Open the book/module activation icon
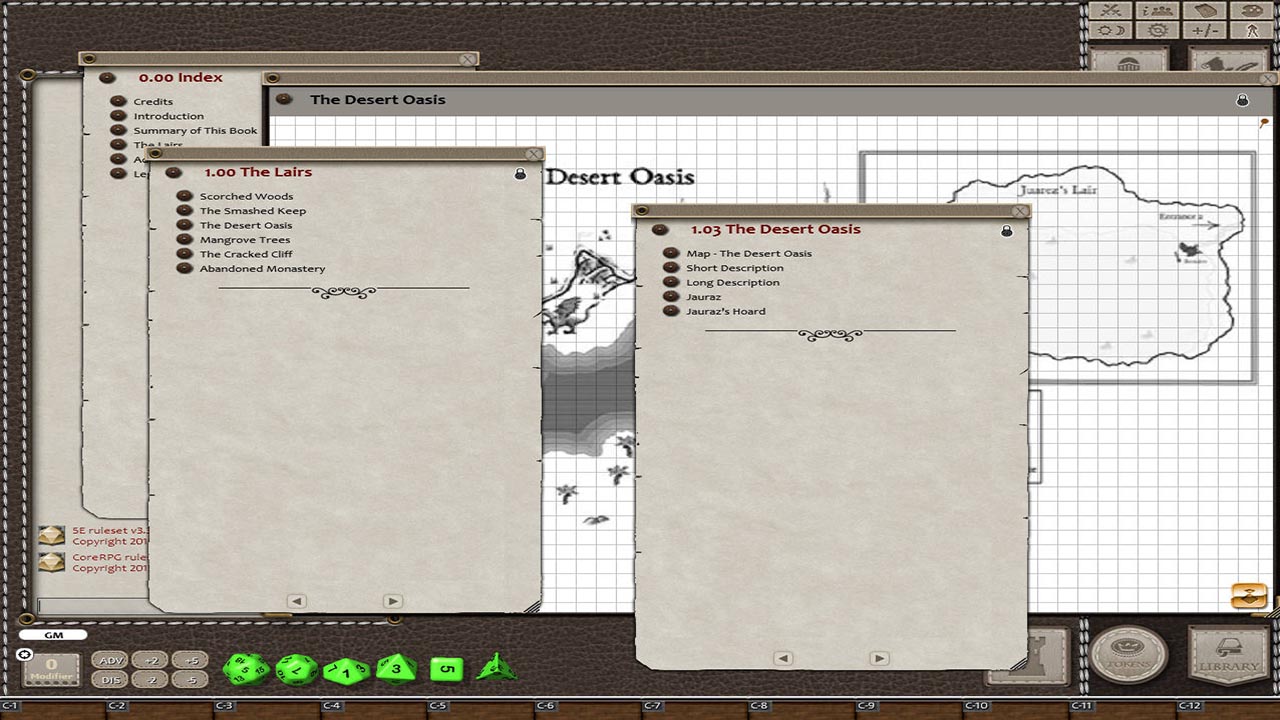Viewport: 1280px width, 720px height. [x=1203, y=12]
